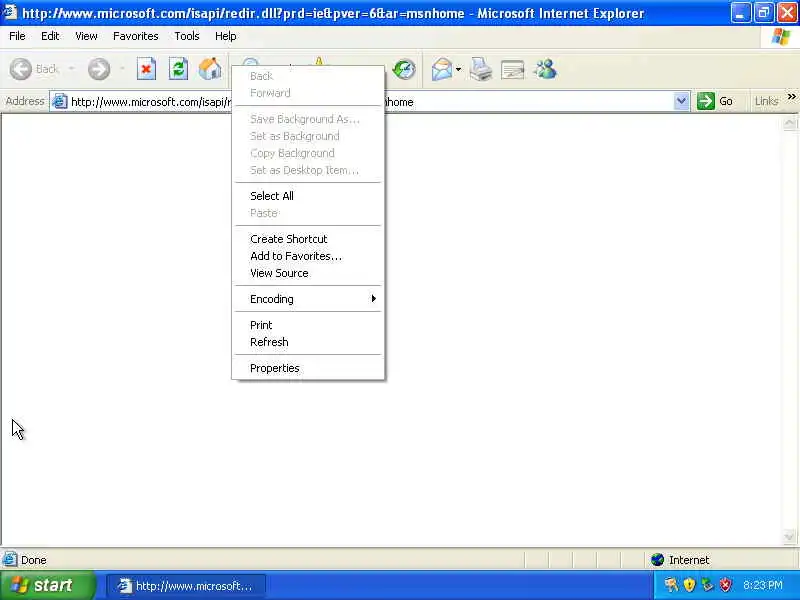This screenshot has width=800, height=600.
Task: Open the Forward button history dropdown arrow
Action: [122, 69]
